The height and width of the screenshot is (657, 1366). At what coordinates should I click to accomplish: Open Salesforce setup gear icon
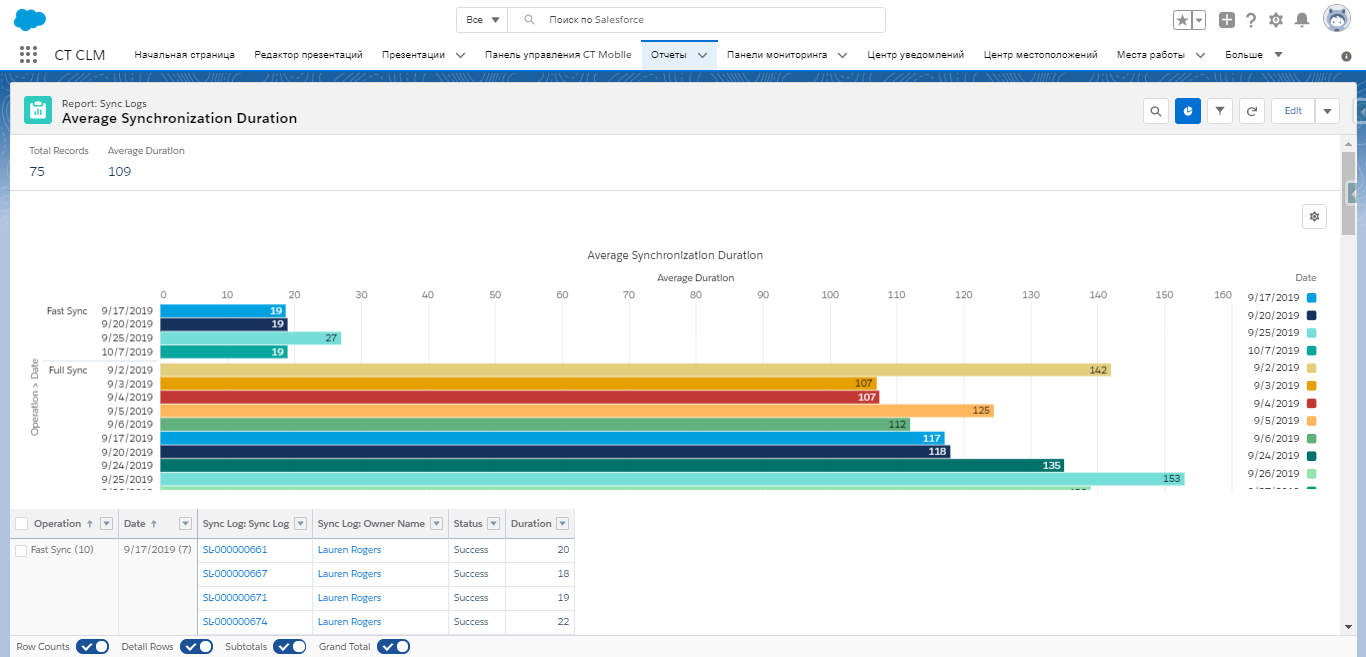pos(1276,20)
